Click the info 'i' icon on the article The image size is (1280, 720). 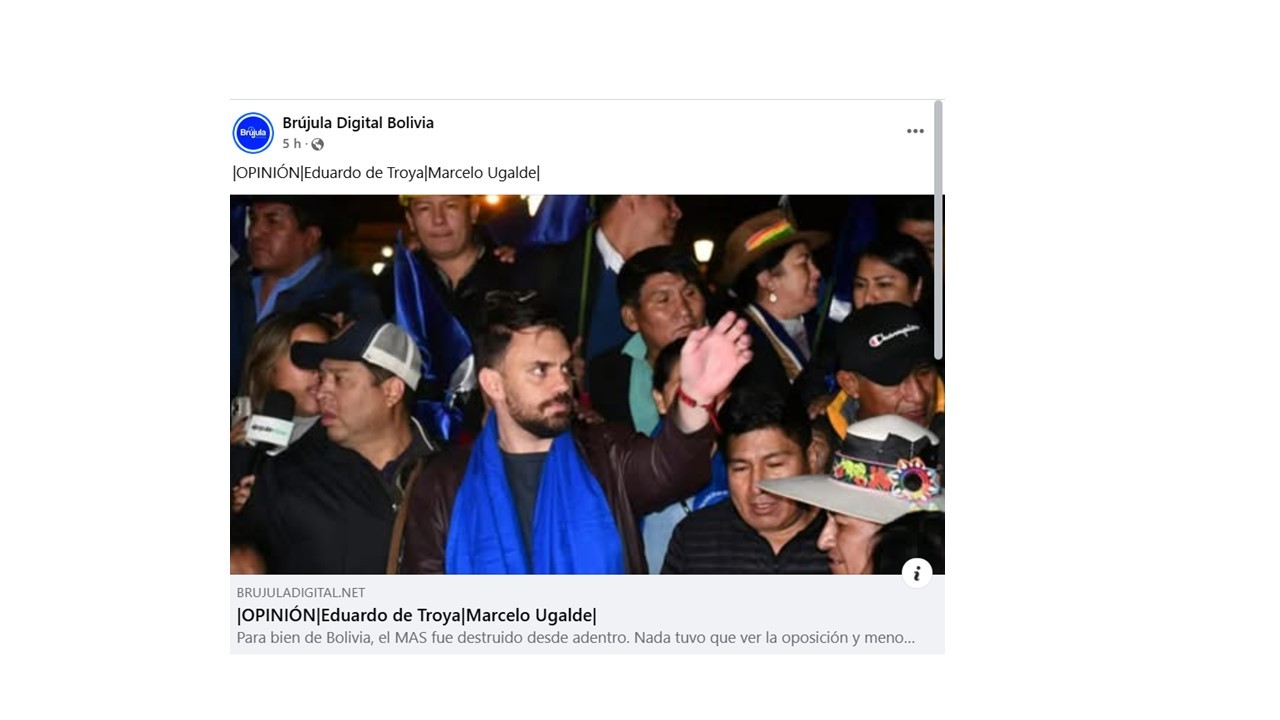pyautogui.click(x=917, y=573)
